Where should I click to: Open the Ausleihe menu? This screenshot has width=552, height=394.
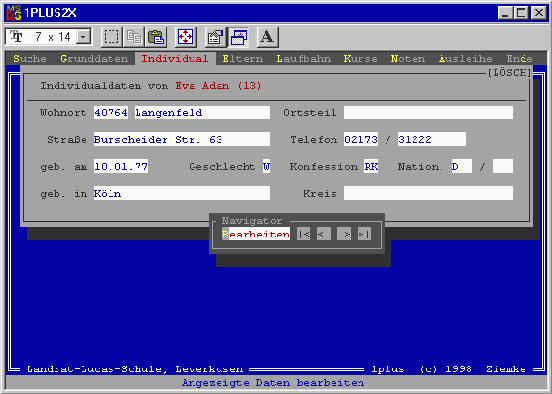click(x=465, y=58)
